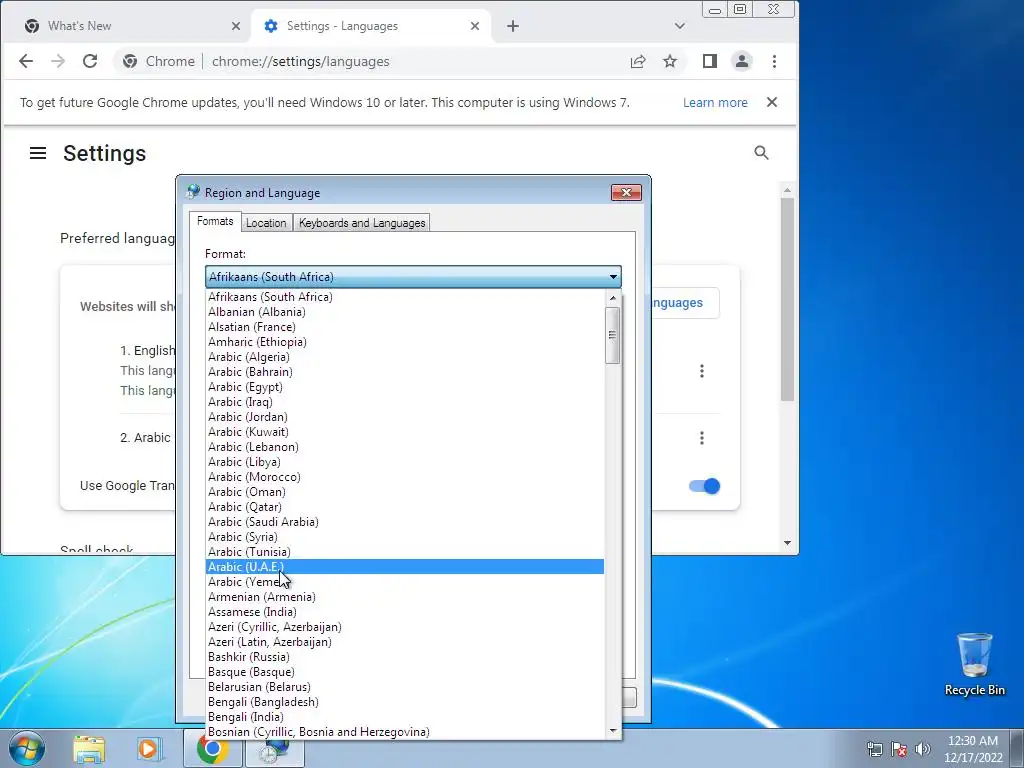Switch to the Location tab
1024x768 pixels.
[266, 223]
